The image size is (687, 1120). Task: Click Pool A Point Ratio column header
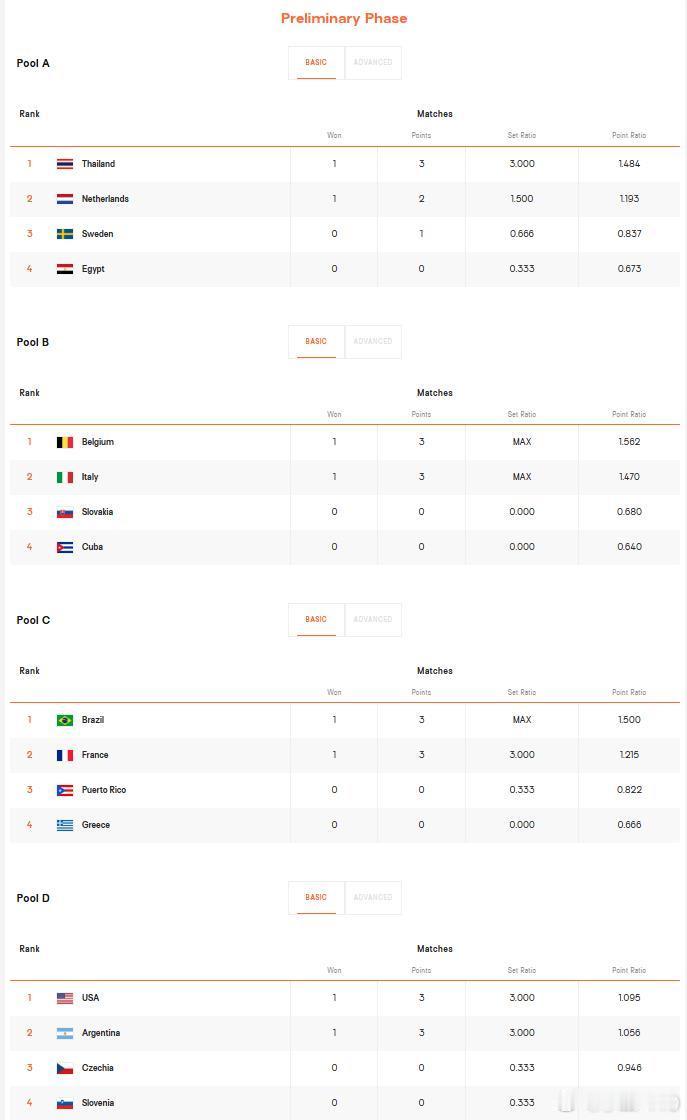click(x=628, y=135)
